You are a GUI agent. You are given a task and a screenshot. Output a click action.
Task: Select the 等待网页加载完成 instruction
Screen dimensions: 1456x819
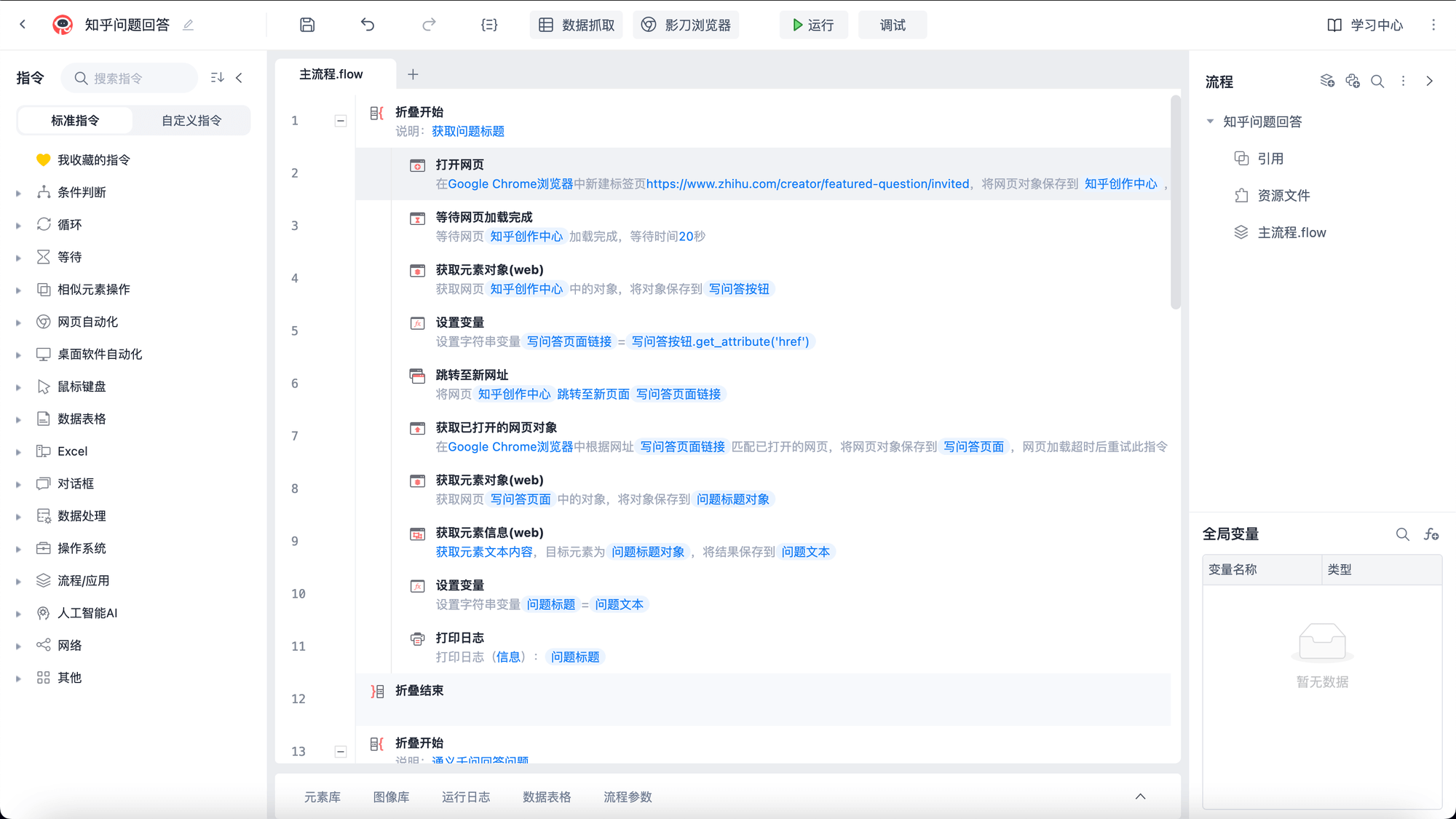pyautogui.click(x=763, y=226)
